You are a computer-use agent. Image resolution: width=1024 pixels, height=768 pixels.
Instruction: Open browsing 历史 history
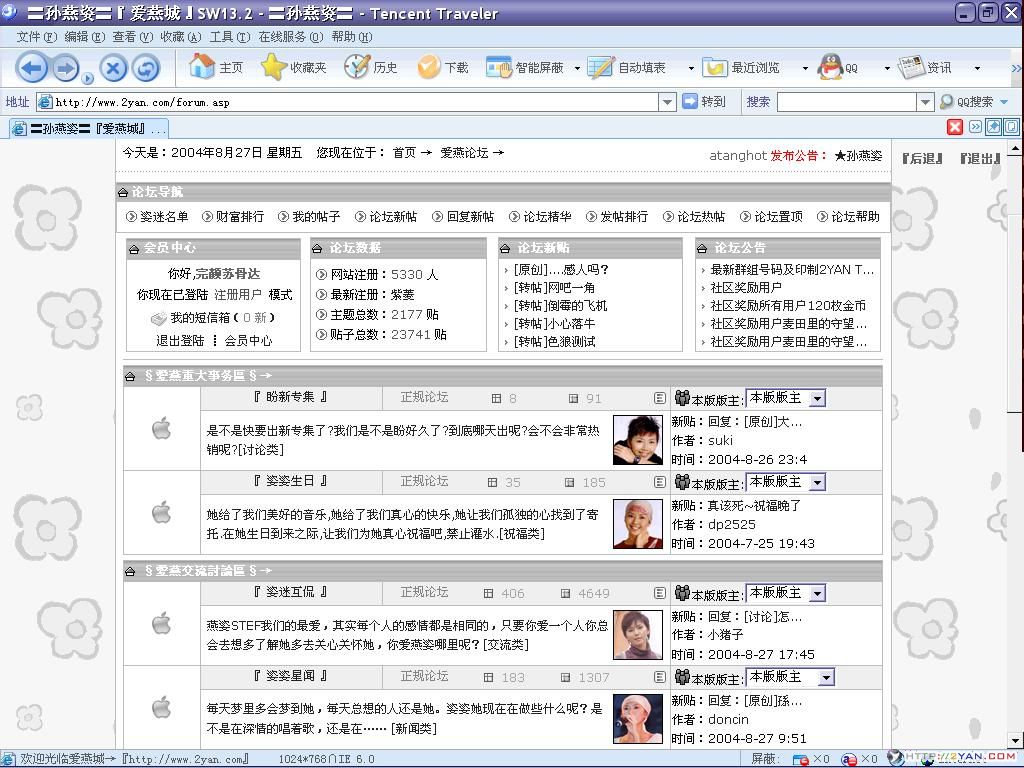(373, 67)
